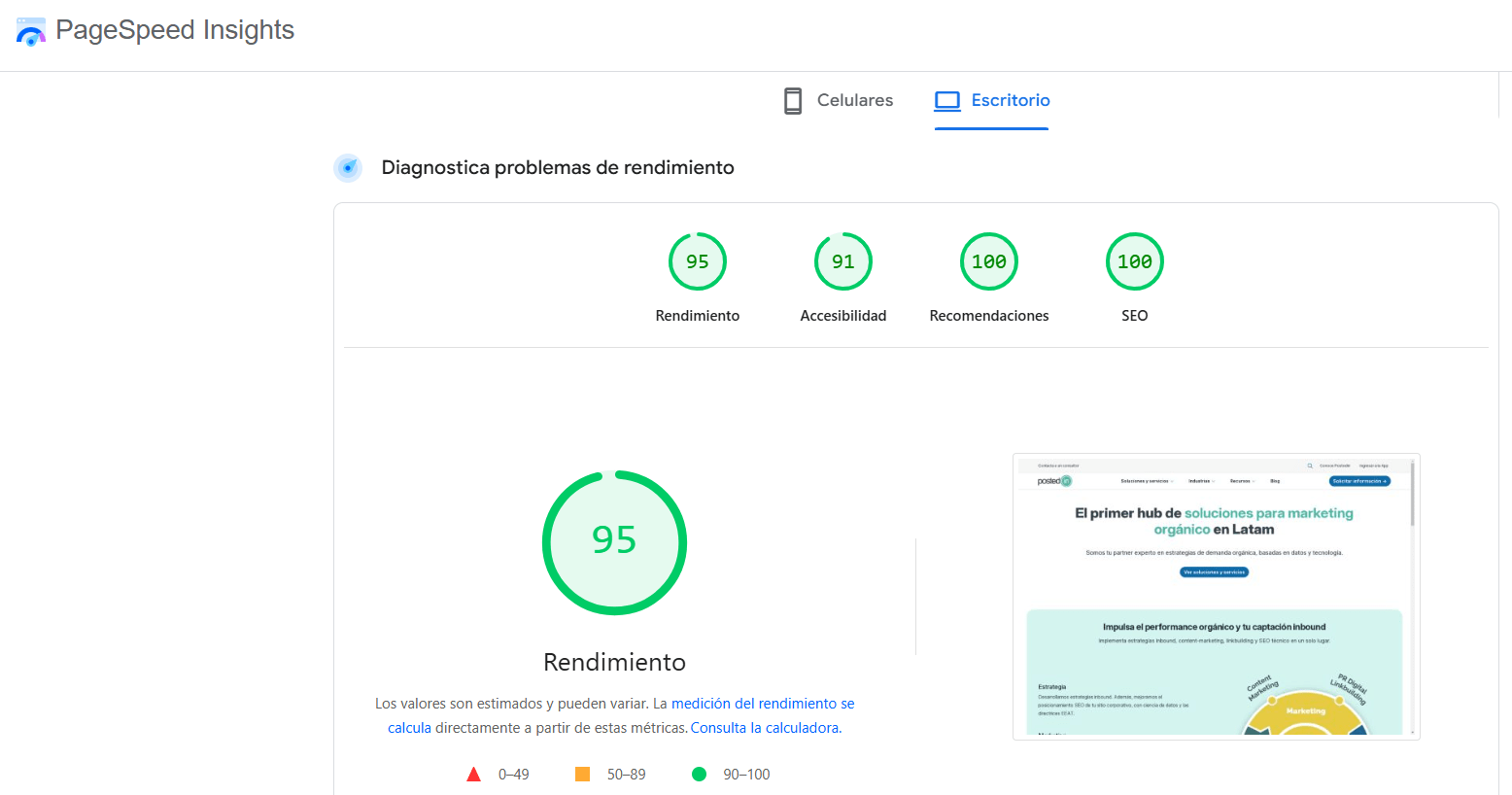Click the mobile phone icon beside Celulares
This screenshot has width=1512, height=795.
click(x=793, y=101)
